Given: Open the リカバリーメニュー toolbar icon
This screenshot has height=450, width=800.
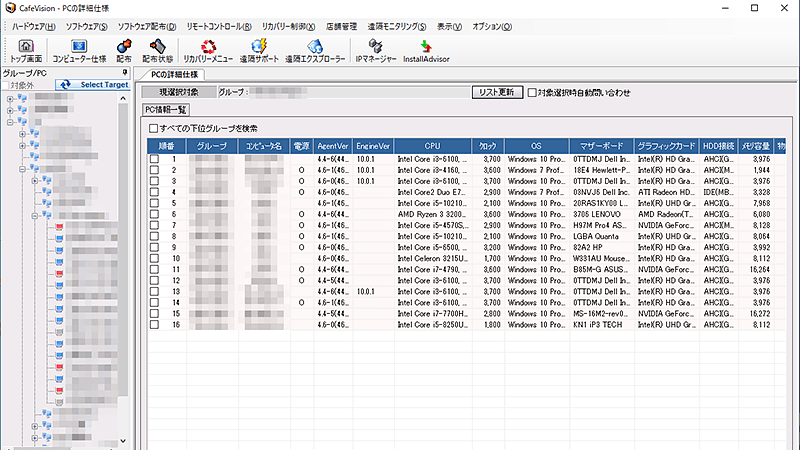Looking at the screenshot, I should click(208, 51).
